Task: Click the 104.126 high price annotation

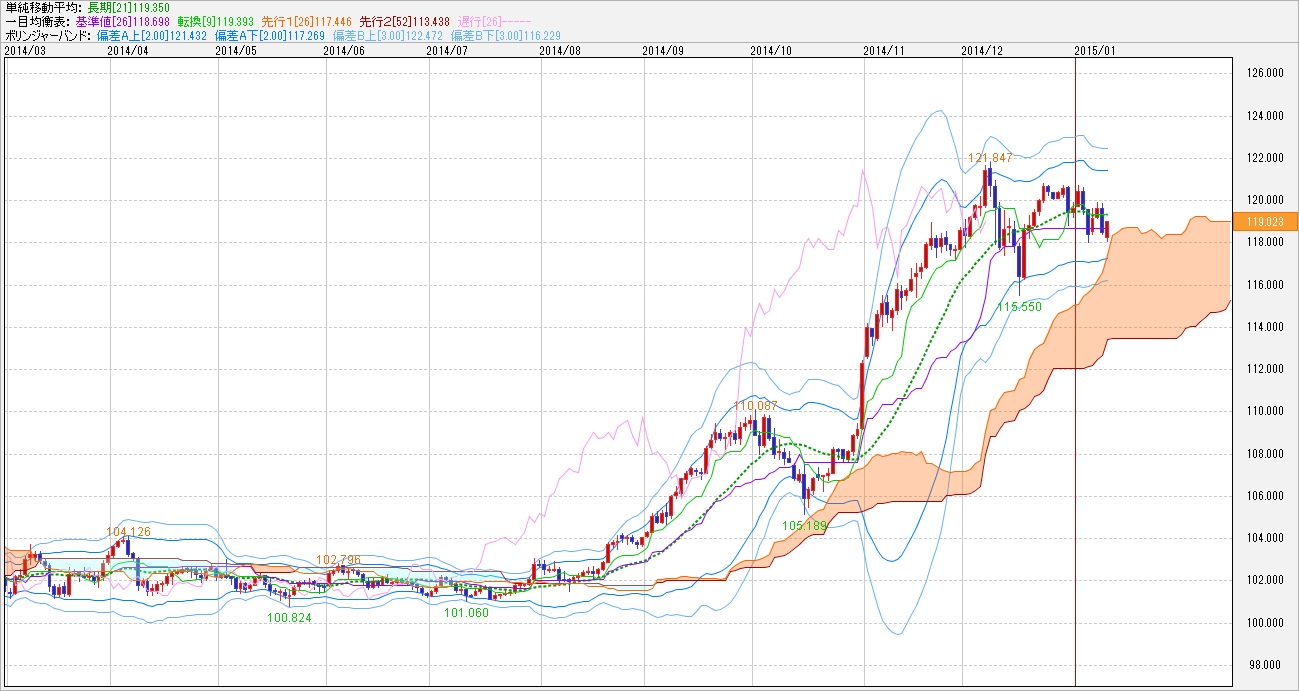Action: [128, 532]
